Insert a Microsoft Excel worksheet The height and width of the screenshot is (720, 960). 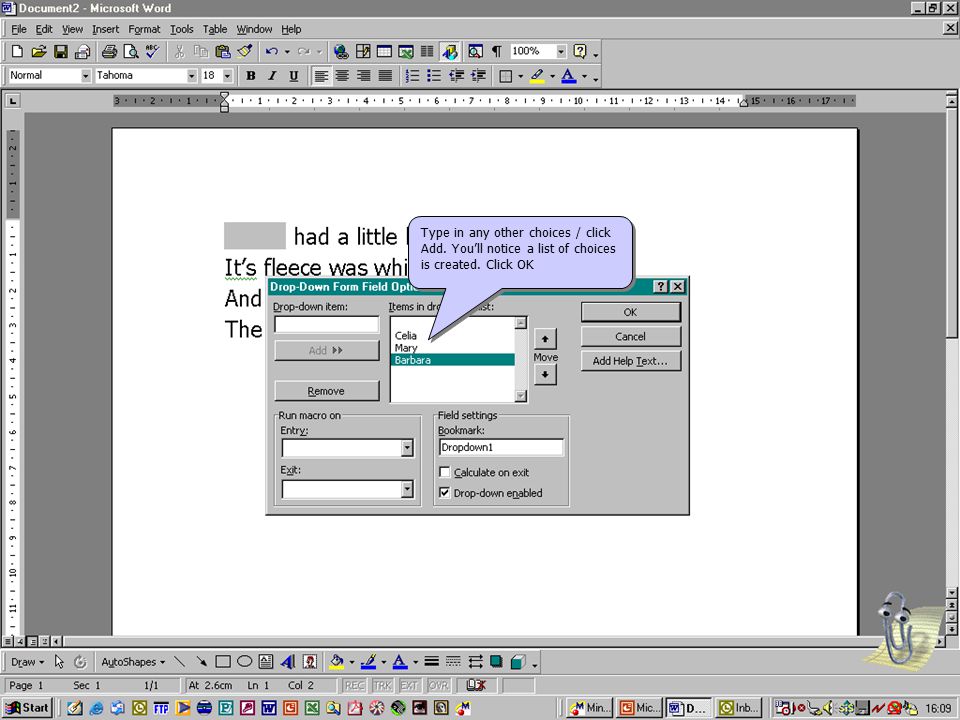coord(406,51)
